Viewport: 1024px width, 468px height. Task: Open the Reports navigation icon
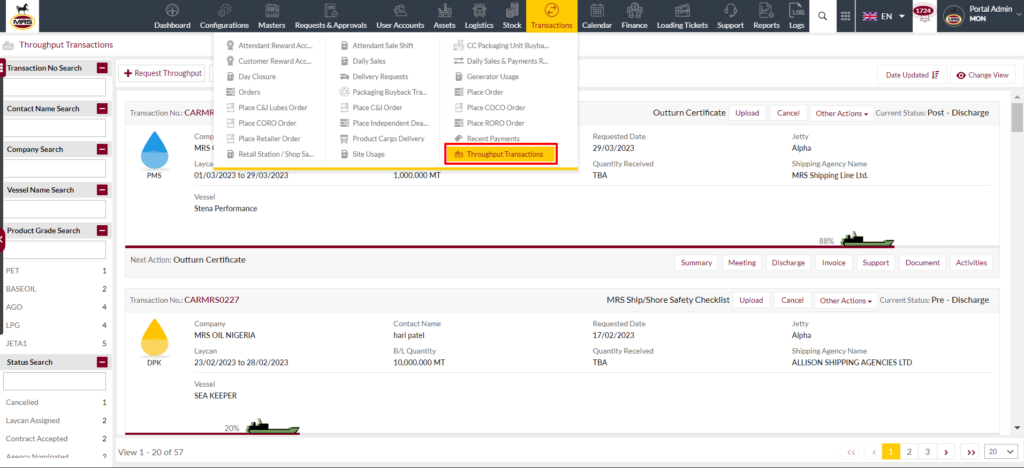coord(766,10)
